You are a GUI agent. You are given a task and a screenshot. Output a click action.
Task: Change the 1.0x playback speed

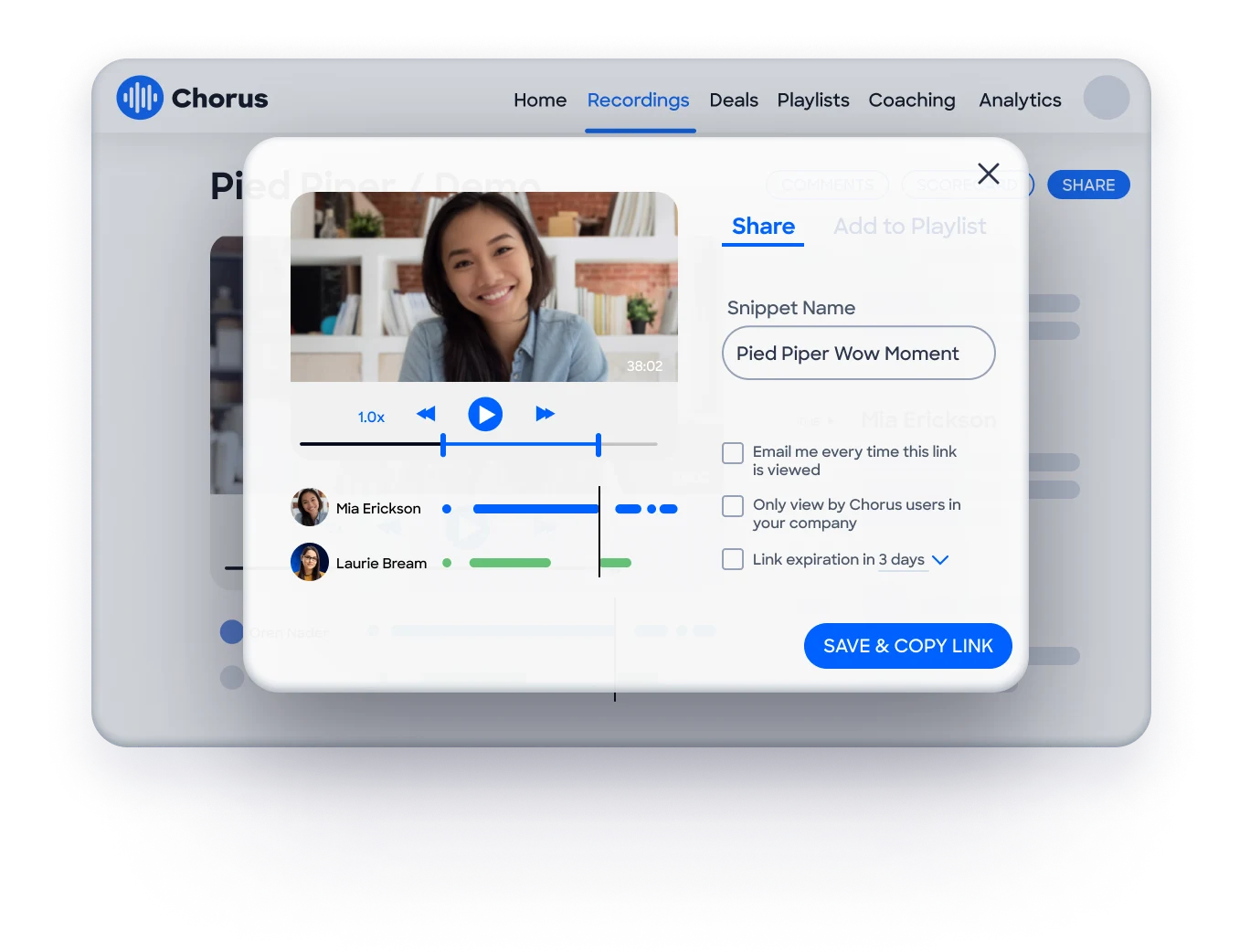point(371,417)
